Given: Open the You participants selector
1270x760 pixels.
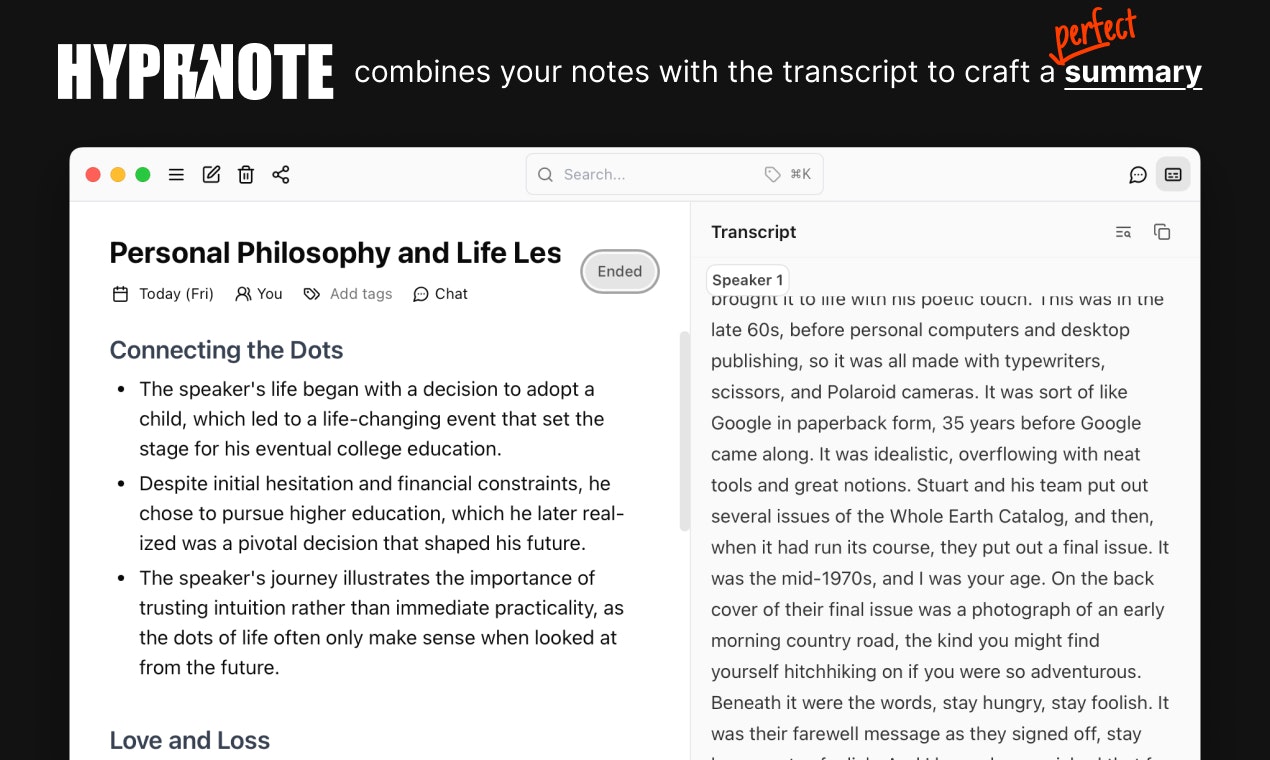Looking at the screenshot, I should click(259, 294).
